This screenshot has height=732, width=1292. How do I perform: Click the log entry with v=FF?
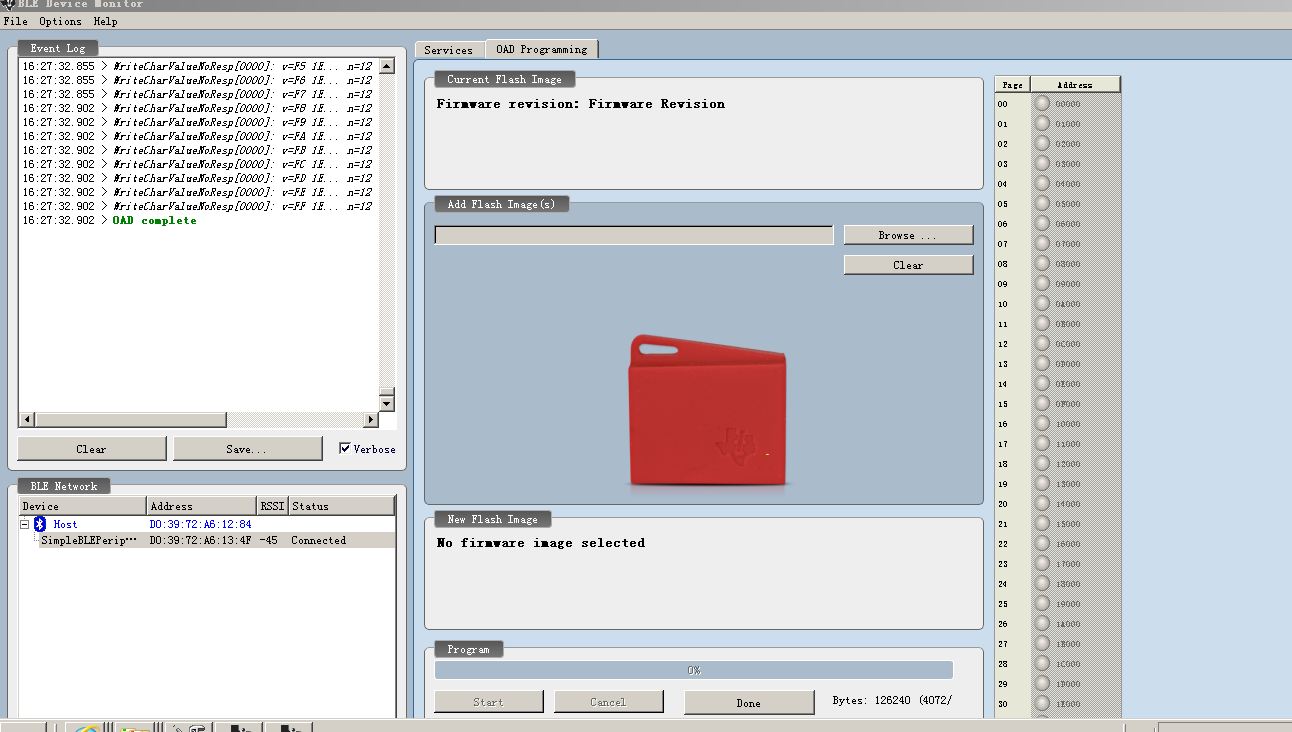click(x=198, y=206)
